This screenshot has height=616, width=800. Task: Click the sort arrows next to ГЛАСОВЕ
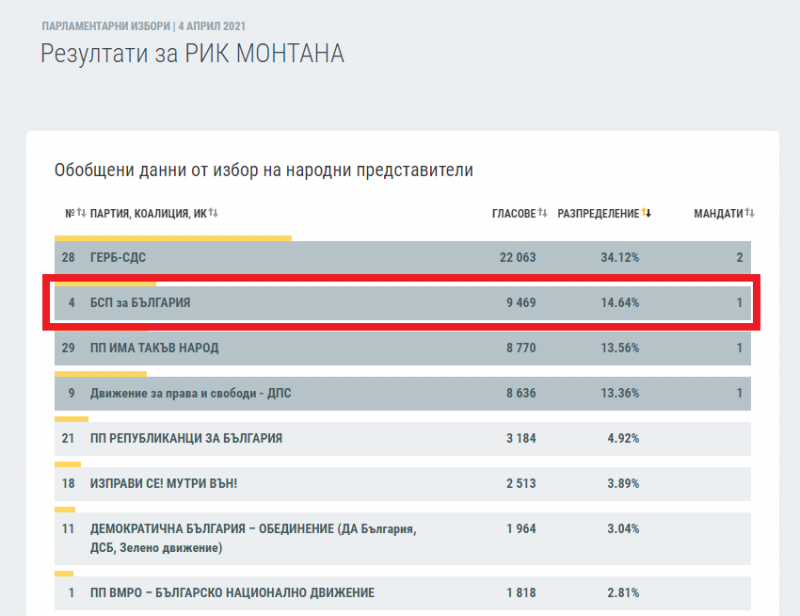click(543, 213)
